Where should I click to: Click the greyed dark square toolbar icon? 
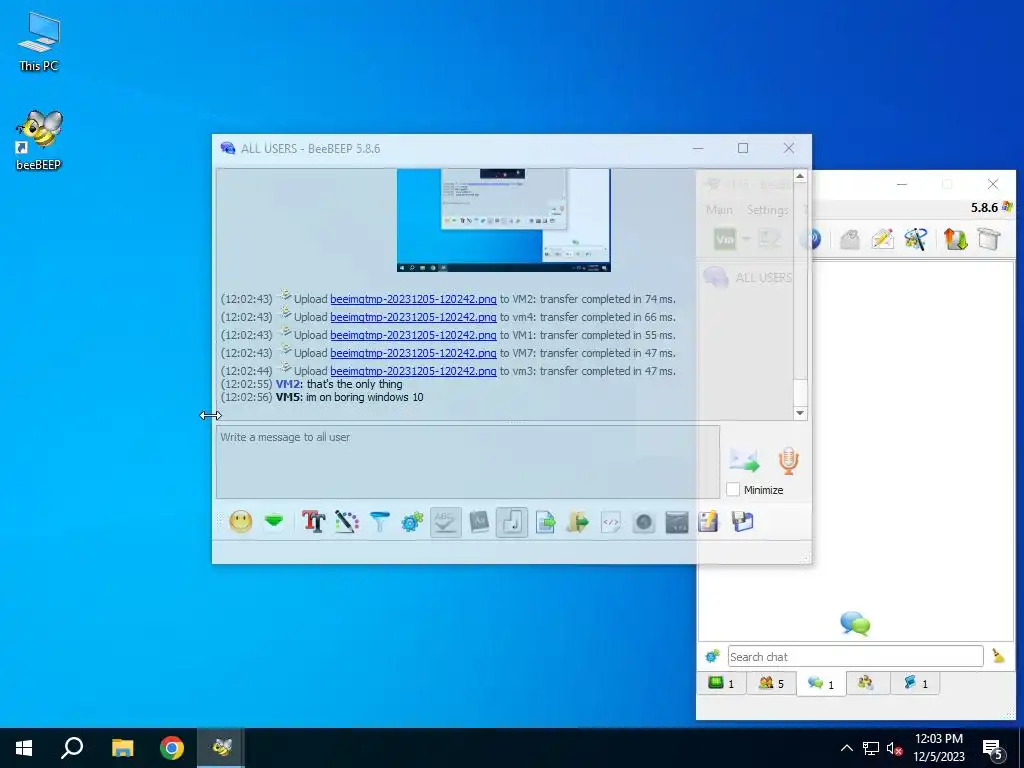point(677,522)
